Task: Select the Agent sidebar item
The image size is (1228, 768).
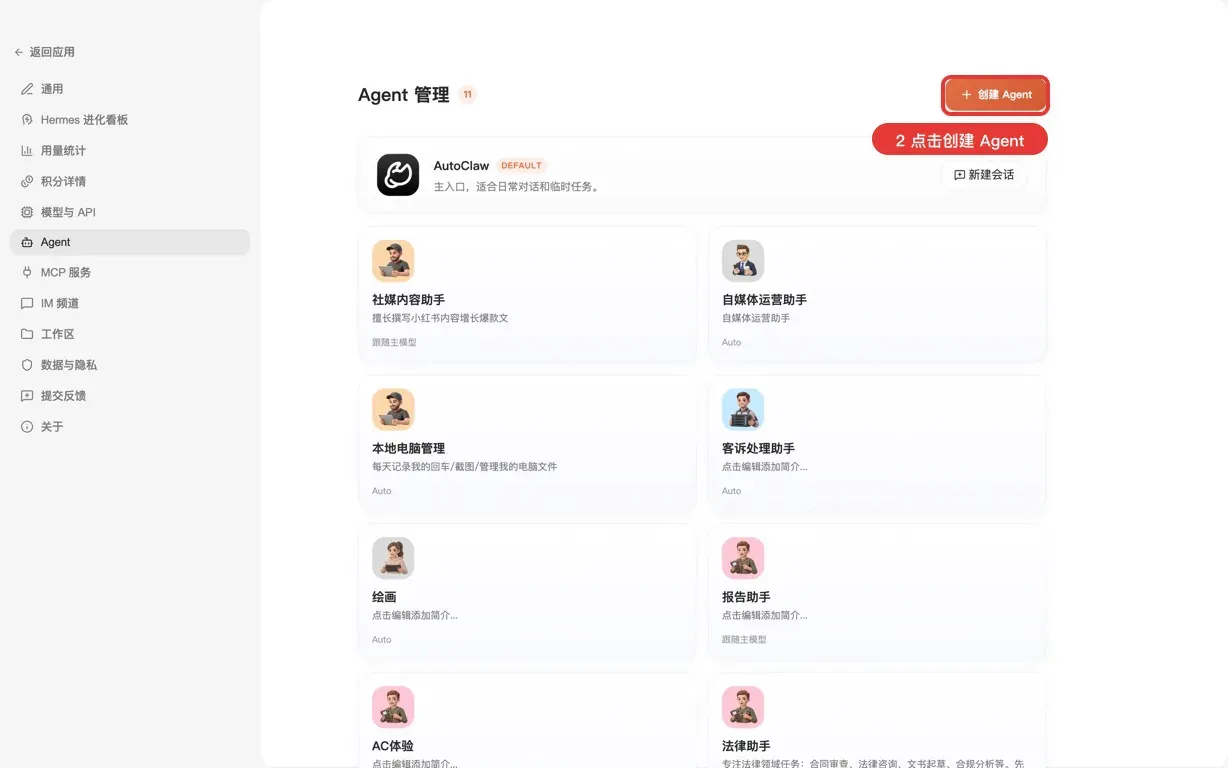Action: pos(130,242)
